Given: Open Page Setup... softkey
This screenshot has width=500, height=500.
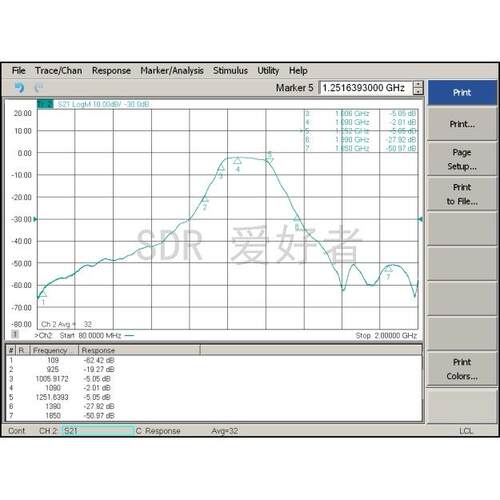Looking at the screenshot, I should click(462, 159).
